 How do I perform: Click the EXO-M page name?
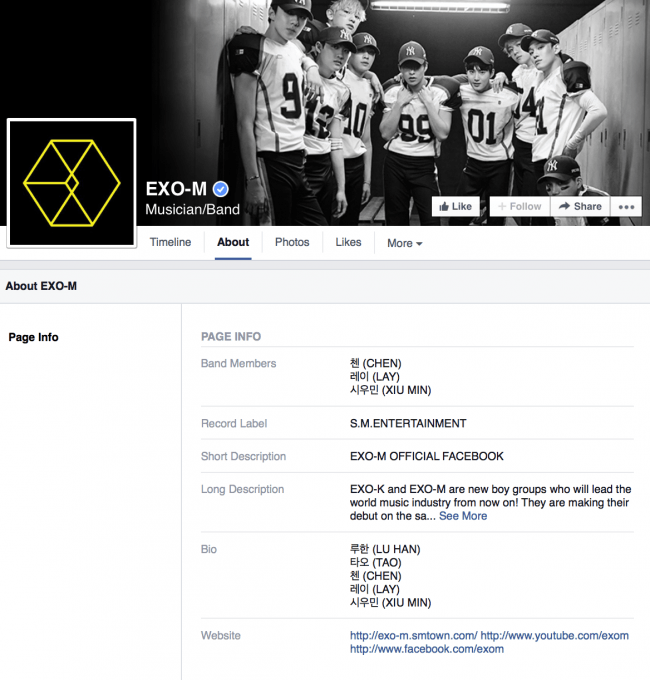pyautogui.click(x=176, y=189)
